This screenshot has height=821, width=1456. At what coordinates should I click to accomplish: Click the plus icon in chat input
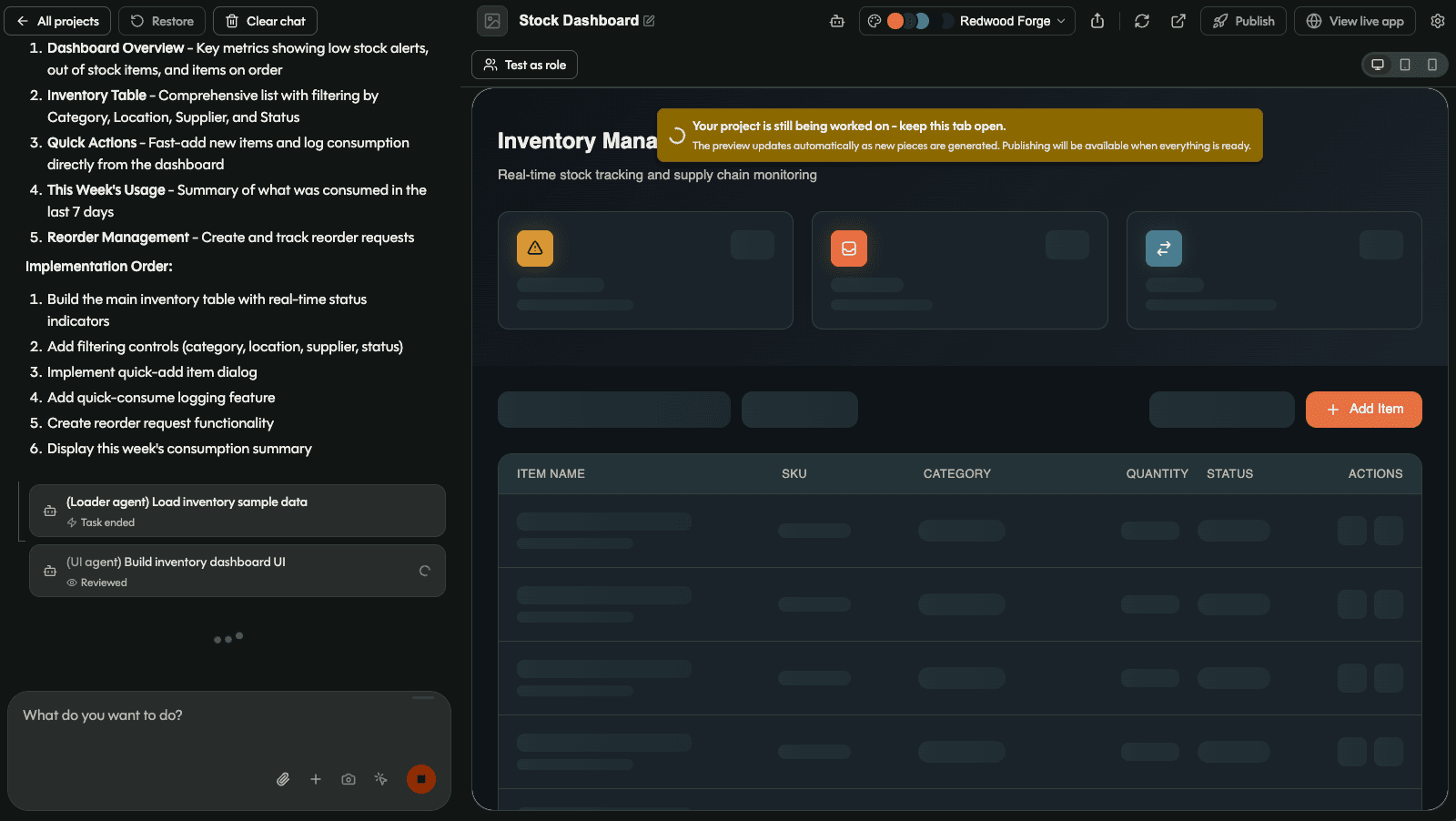coord(316,779)
